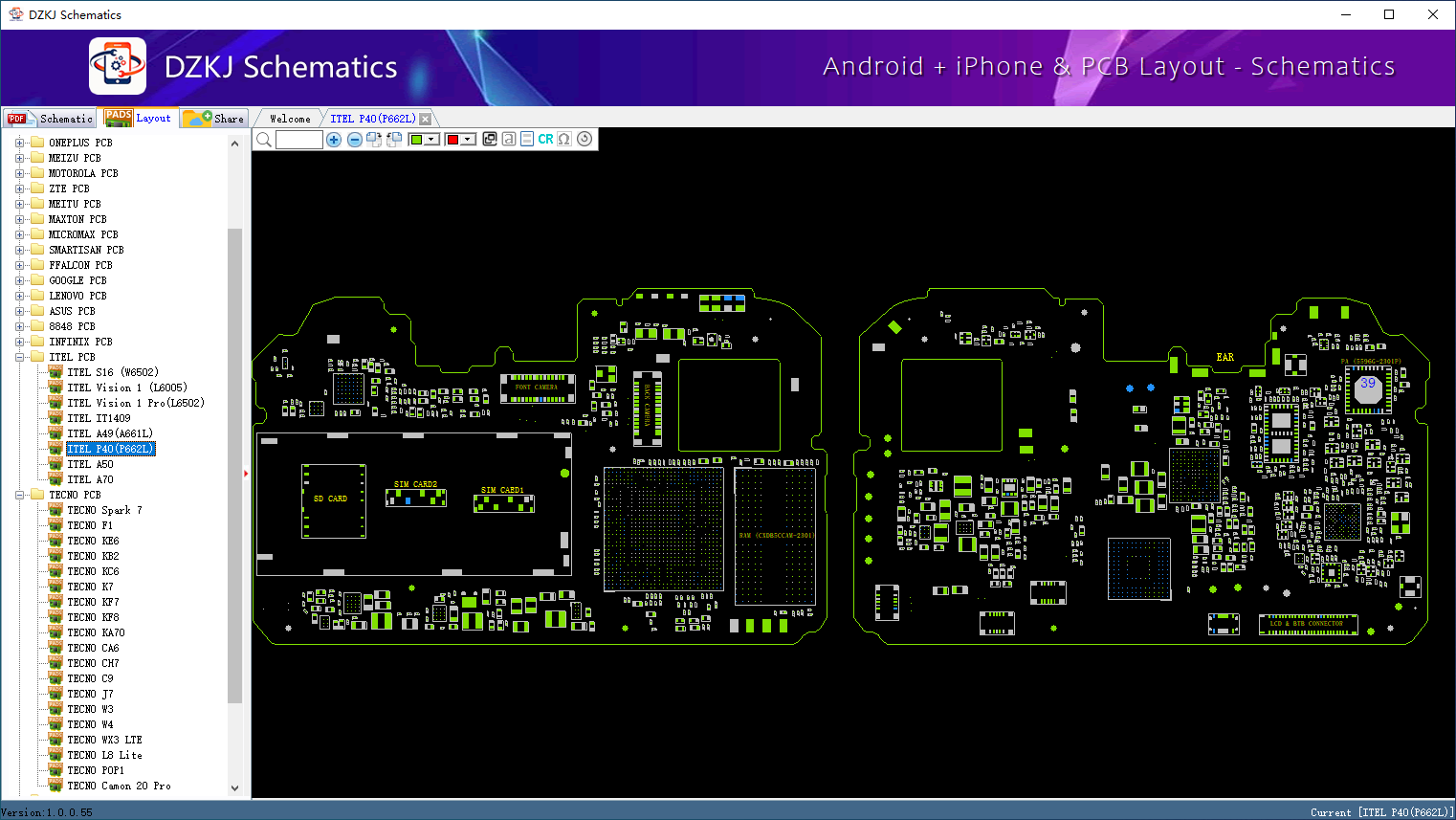This screenshot has width=1456, height=820.
Task: Select ITEL P40(P662L) in tree
Action: point(110,449)
